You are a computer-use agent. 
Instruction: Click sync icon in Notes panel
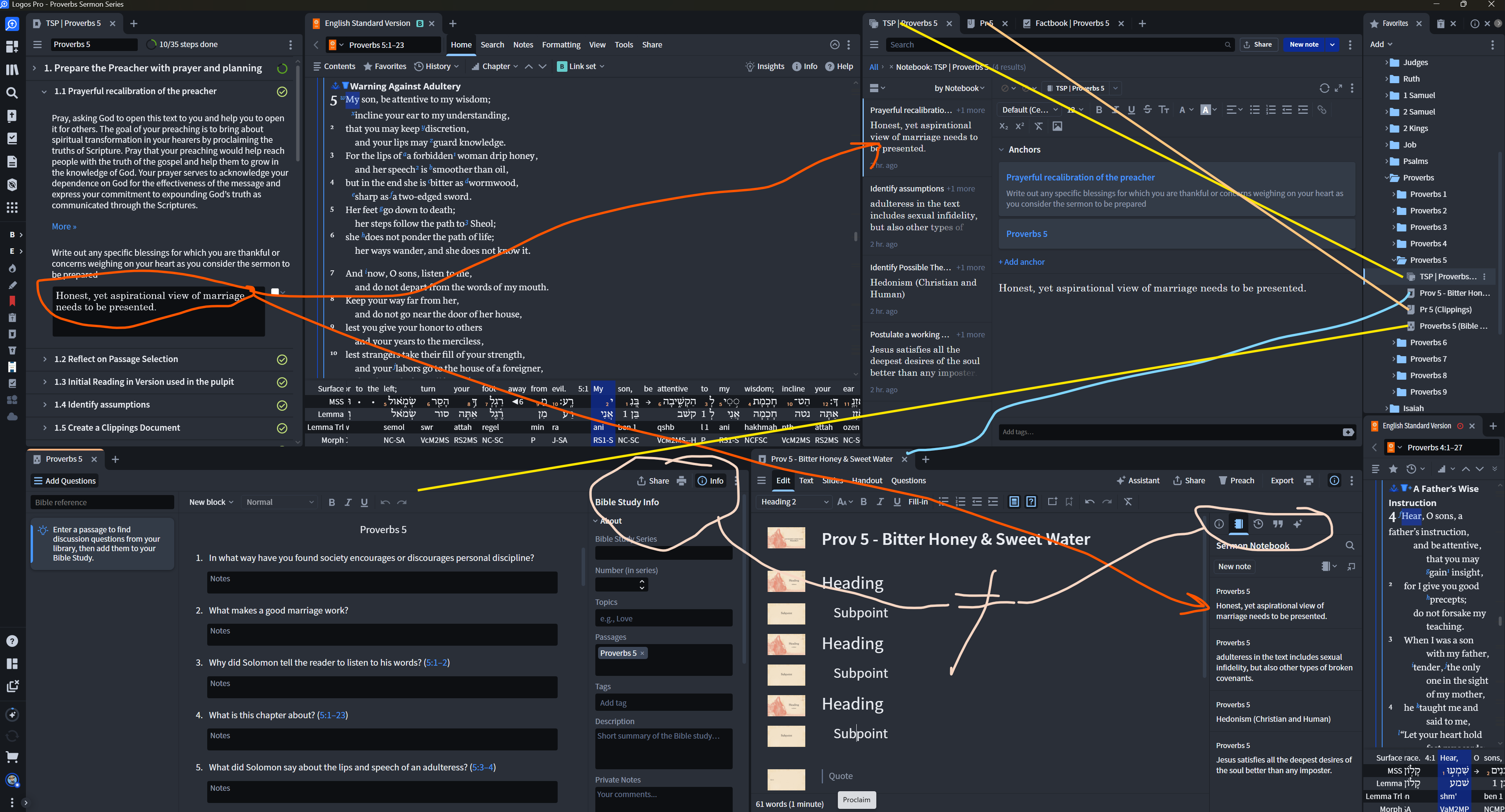click(1324, 88)
